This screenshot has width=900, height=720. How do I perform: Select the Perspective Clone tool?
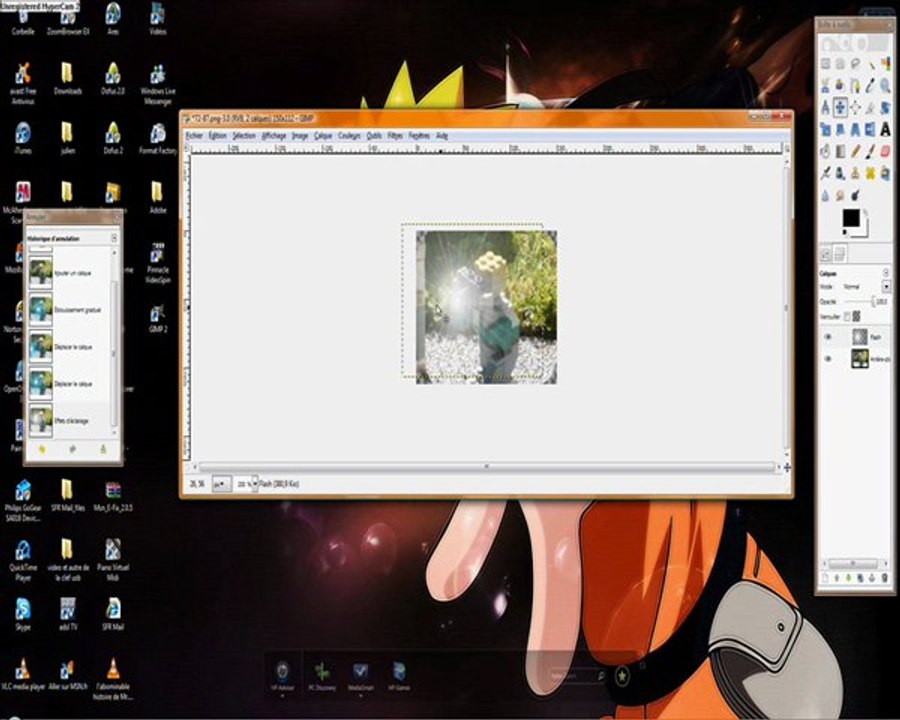click(x=886, y=173)
